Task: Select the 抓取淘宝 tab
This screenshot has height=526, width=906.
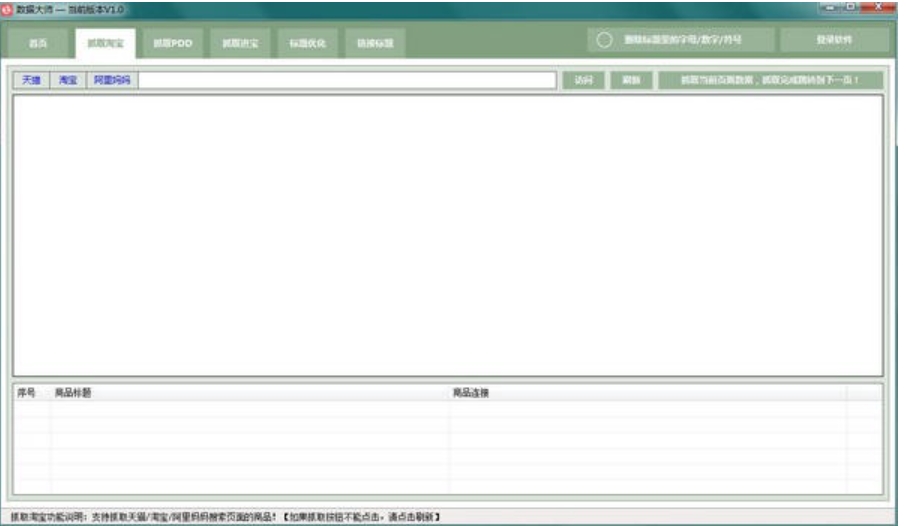Action: point(103,43)
